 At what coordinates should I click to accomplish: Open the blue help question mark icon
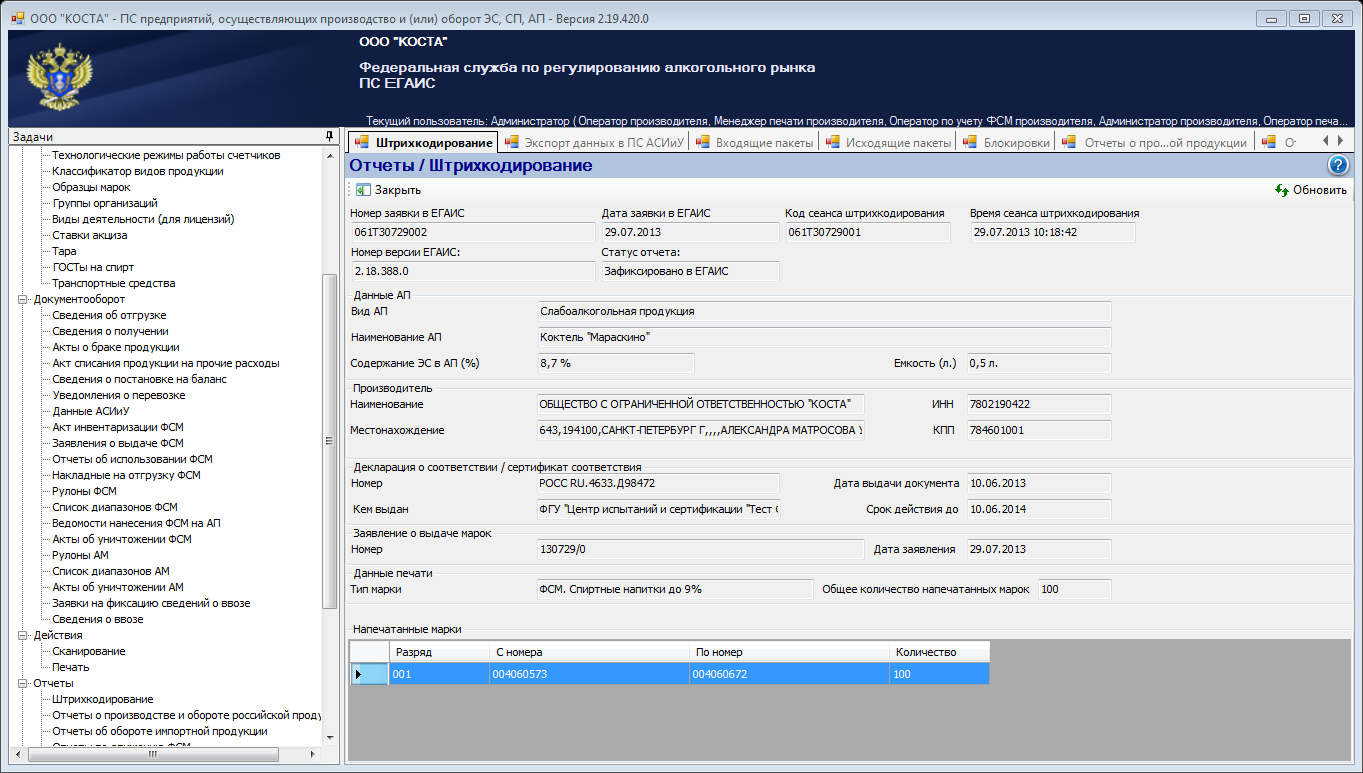1339,166
